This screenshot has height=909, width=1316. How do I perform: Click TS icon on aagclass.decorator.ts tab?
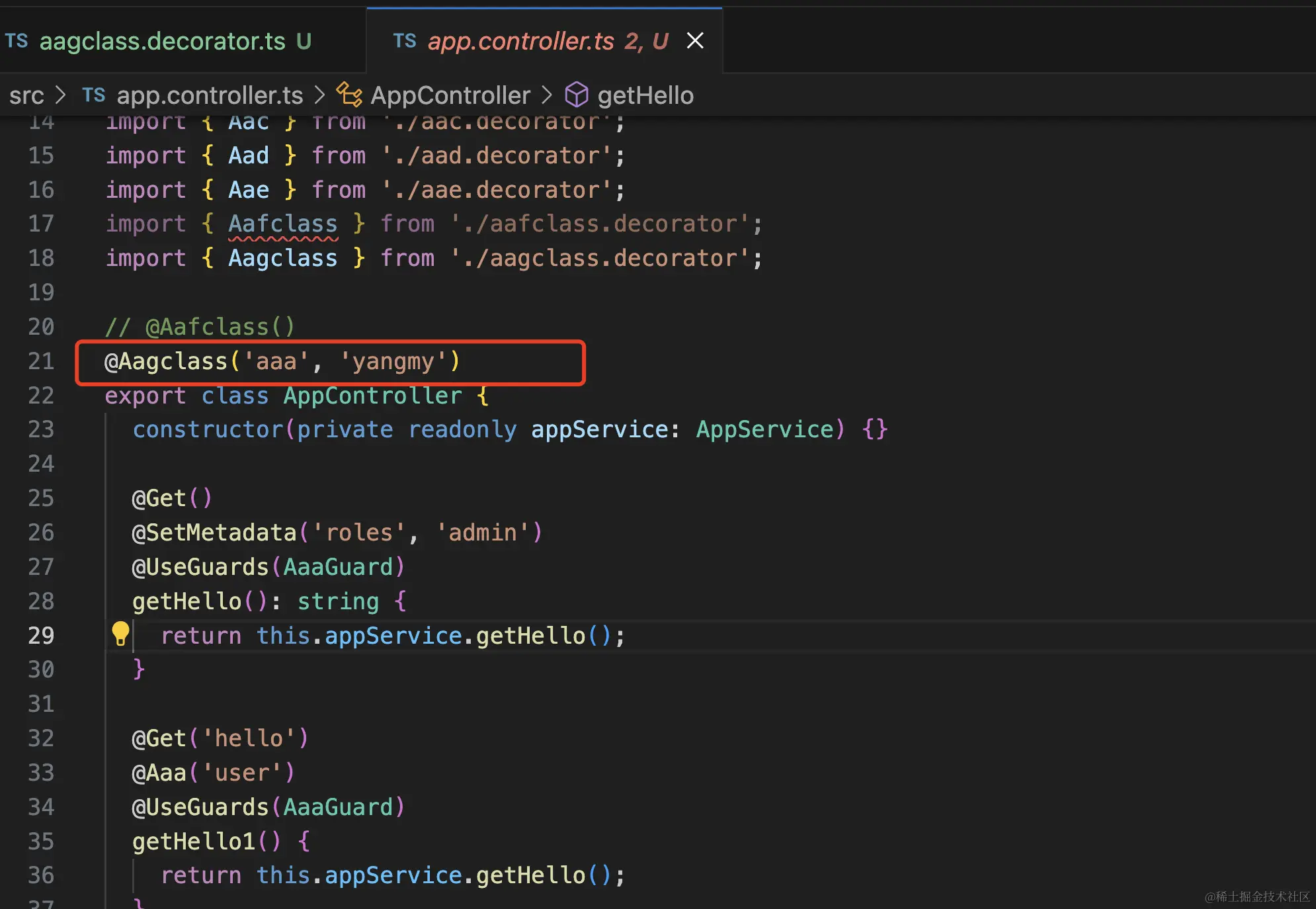click(17, 41)
